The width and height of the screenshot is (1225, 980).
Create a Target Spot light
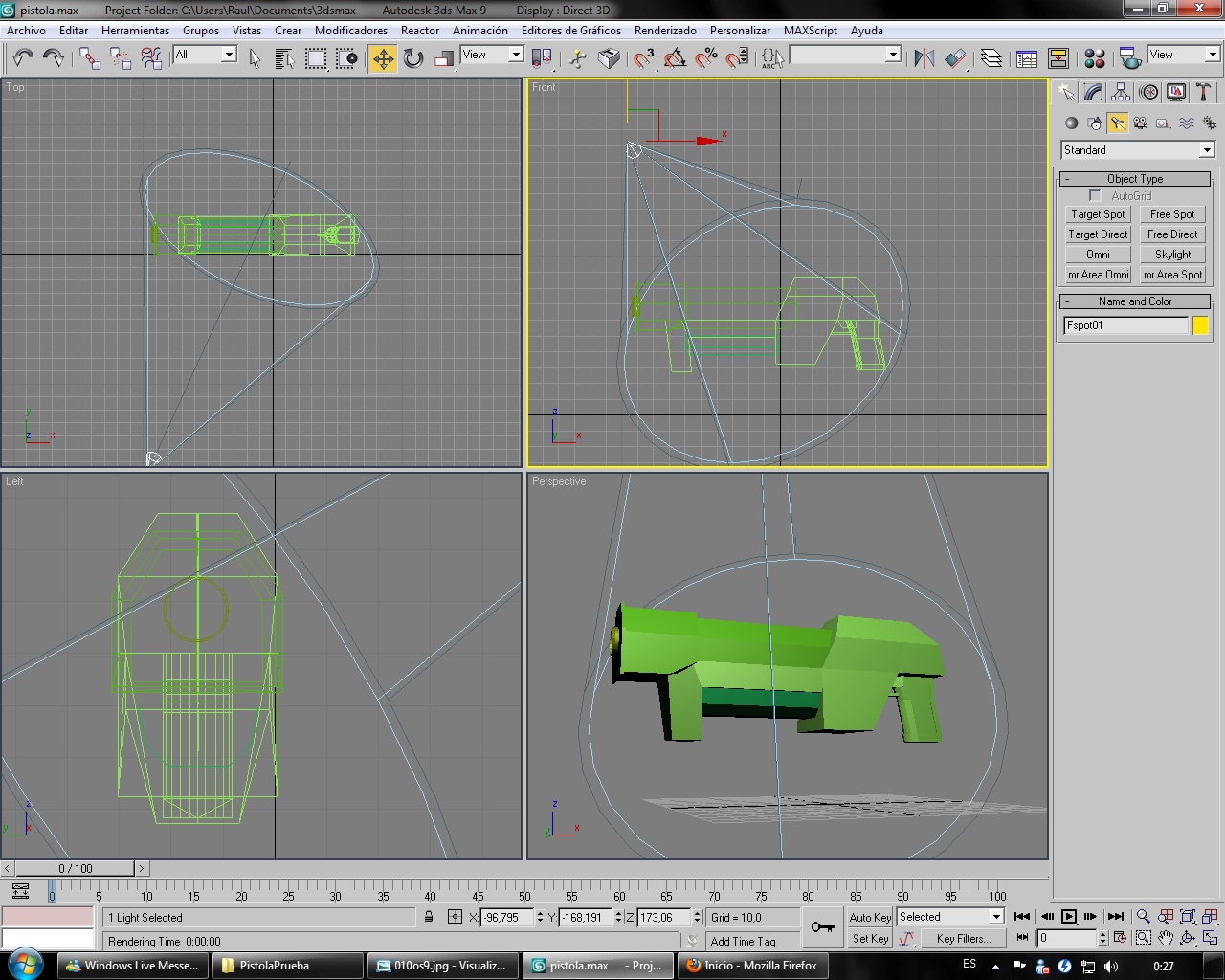[x=1098, y=214]
